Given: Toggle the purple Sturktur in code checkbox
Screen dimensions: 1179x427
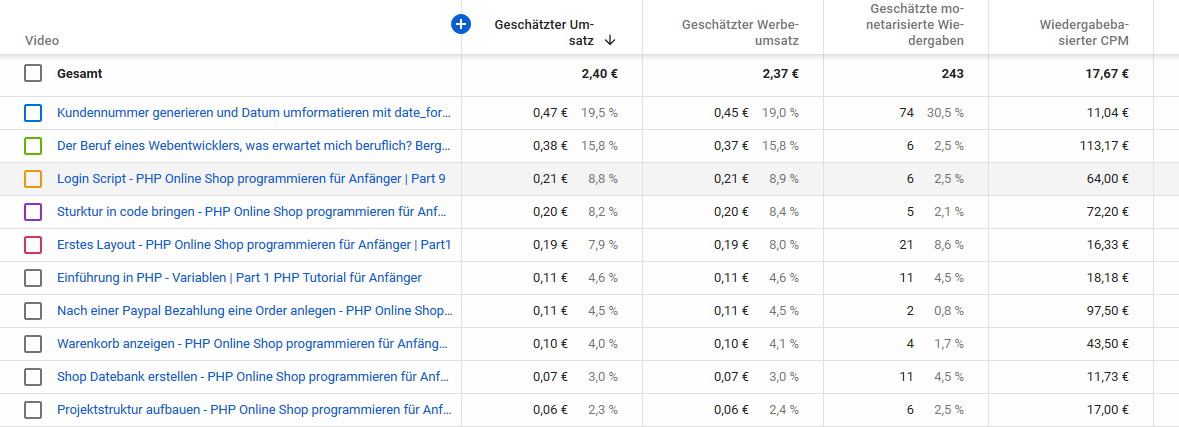Looking at the screenshot, I should pyautogui.click(x=33, y=212).
